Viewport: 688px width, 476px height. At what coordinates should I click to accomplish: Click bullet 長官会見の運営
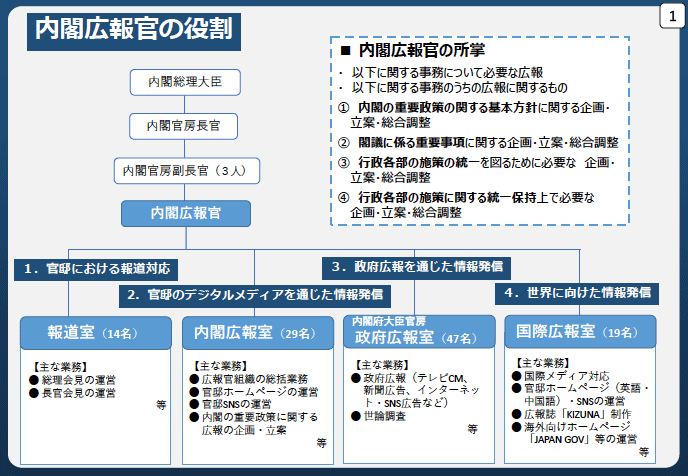72,393
